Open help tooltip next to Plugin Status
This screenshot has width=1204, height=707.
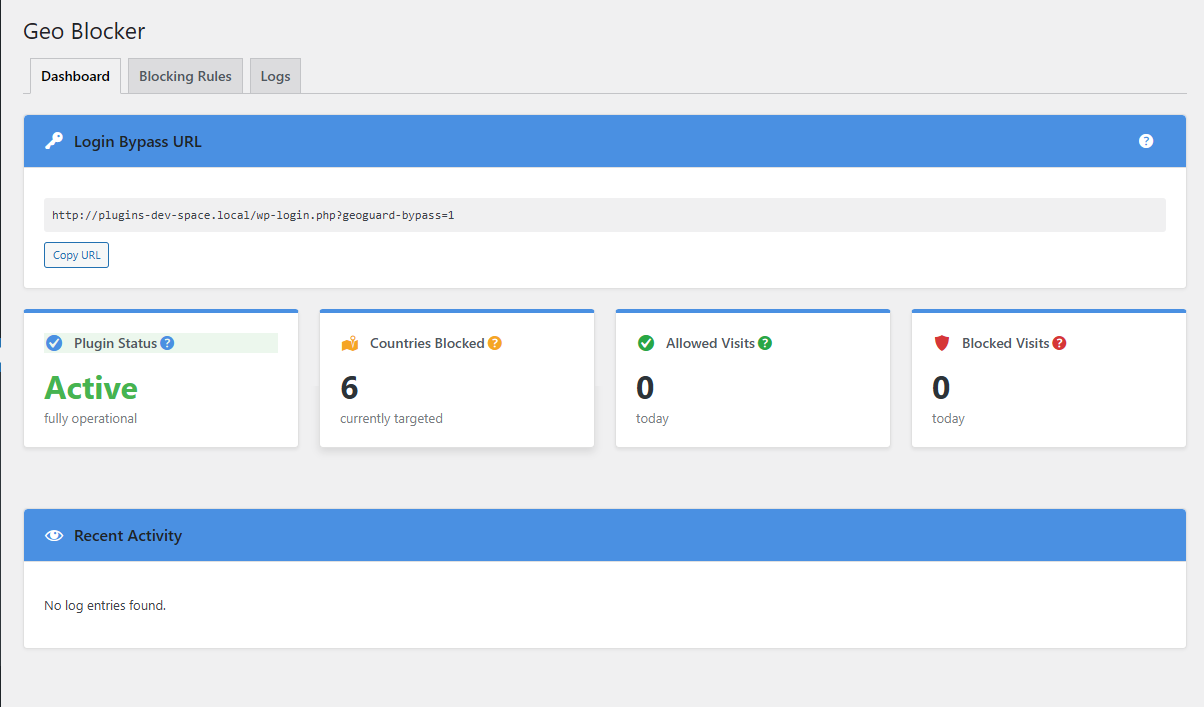(x=167, y=343)
